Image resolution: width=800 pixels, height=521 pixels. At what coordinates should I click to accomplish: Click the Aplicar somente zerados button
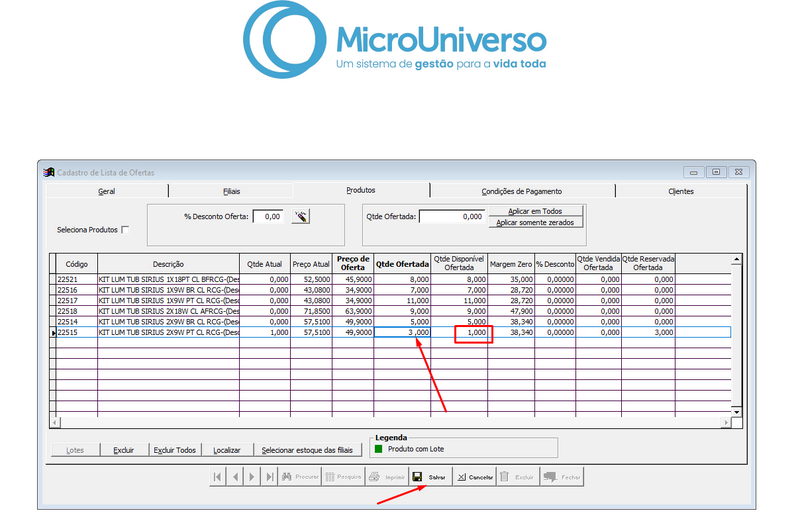pos(535,222)
